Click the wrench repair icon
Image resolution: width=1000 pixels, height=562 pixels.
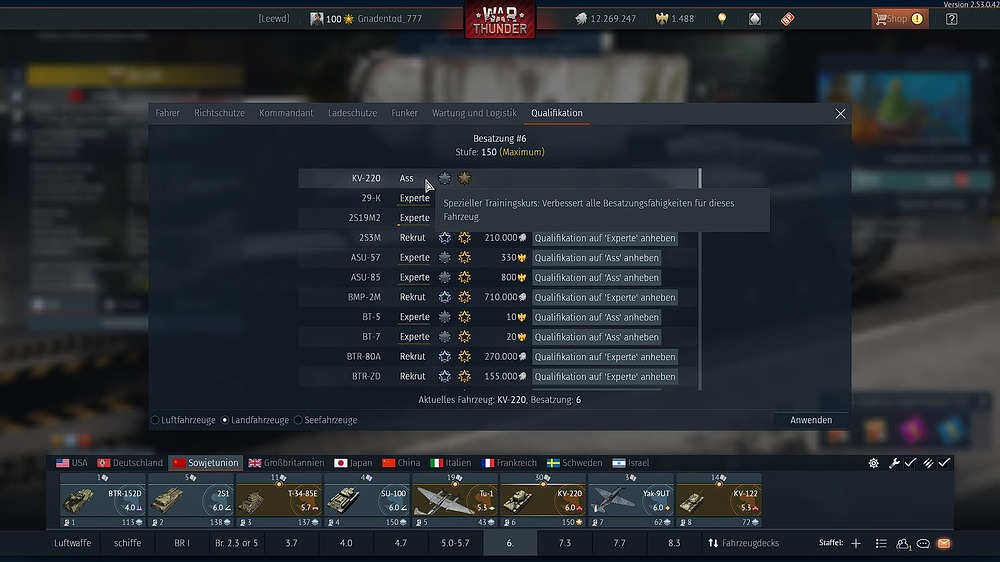(894, 463)
